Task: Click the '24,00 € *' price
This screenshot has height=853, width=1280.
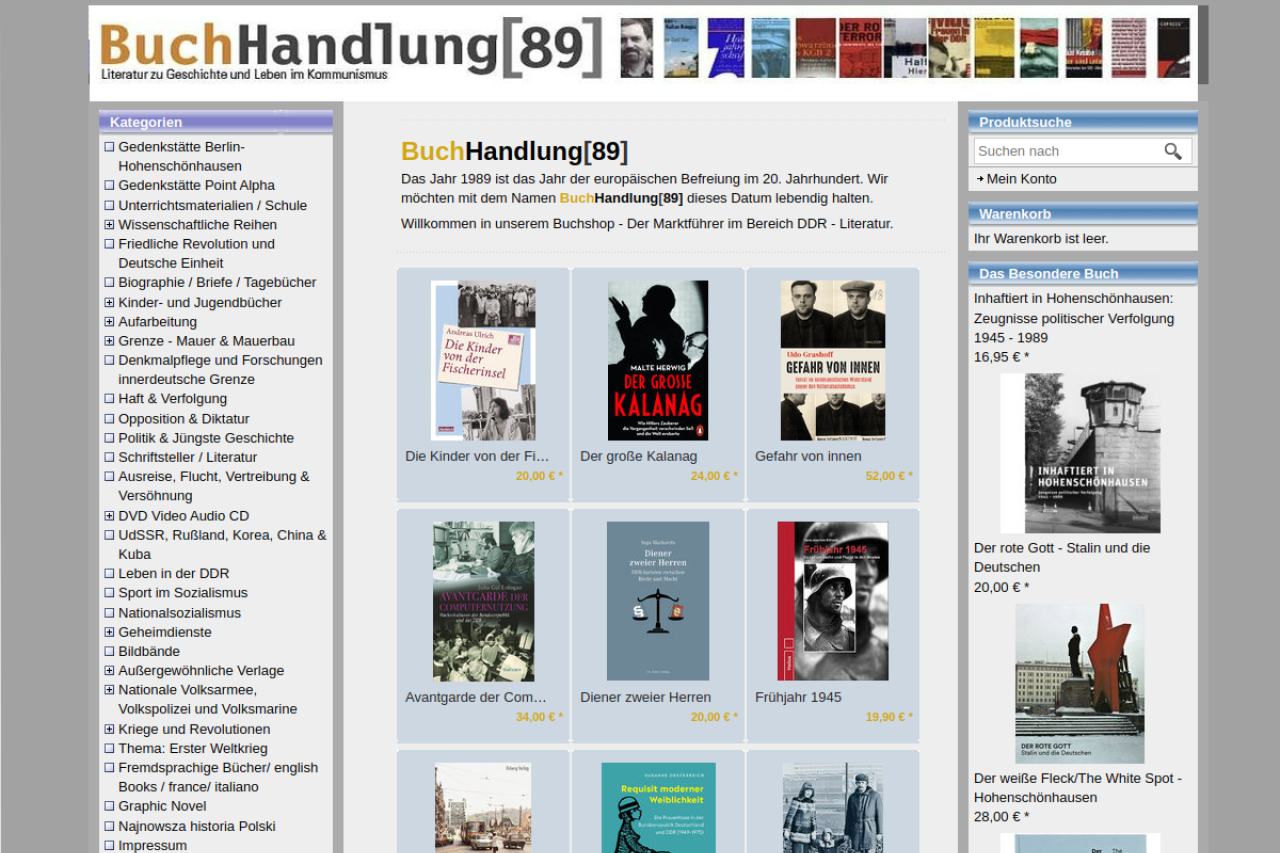Action: pyautogui.click(x=714, y=476)
